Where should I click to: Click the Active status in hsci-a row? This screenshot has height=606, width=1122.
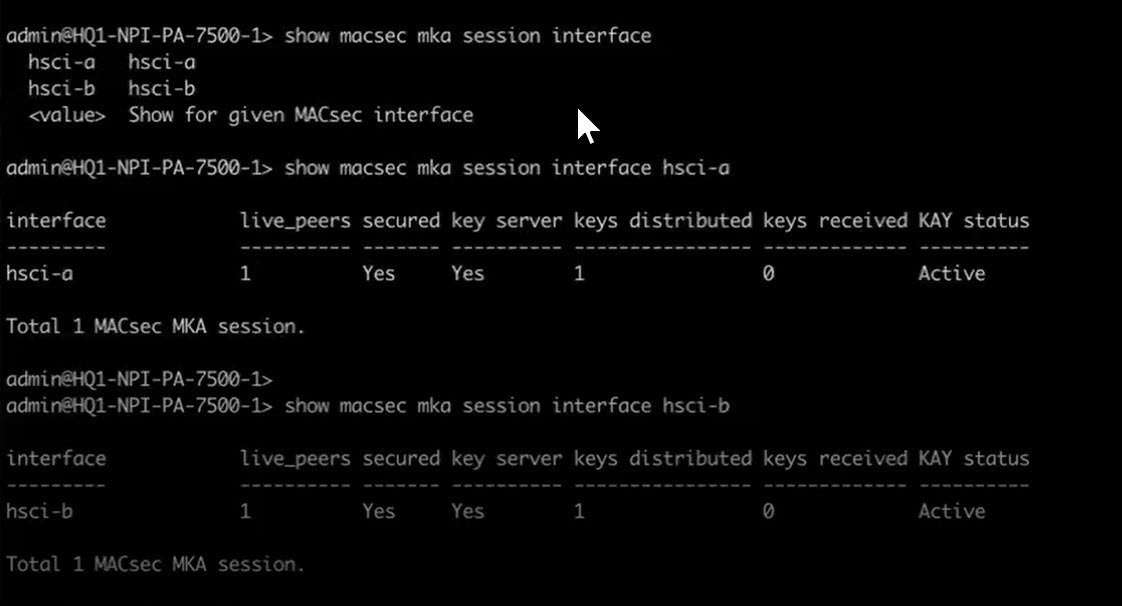point(951,274)
